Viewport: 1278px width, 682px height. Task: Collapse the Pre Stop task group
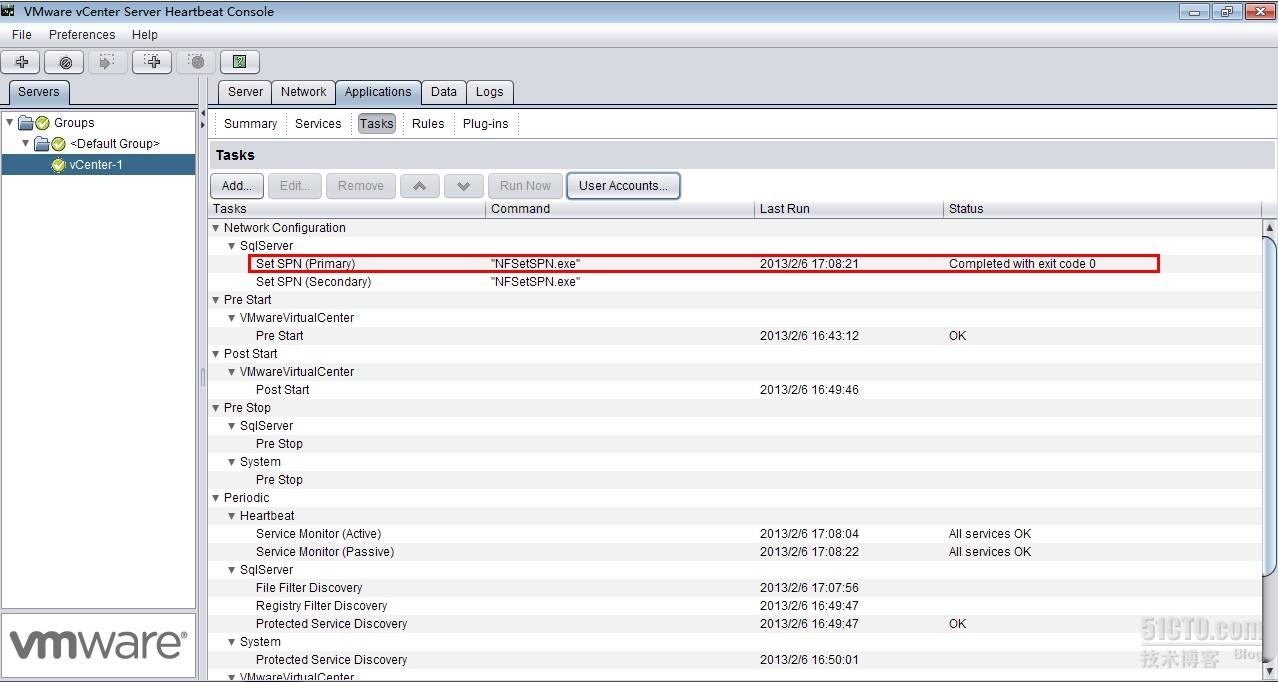click(x=215, y=408)
